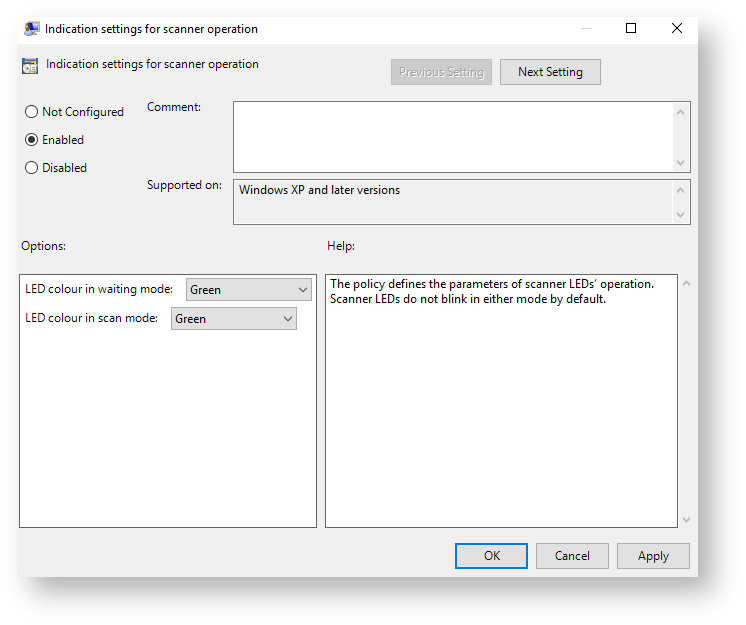Click the Help panel scroll down arrow
The image size is (746, 625).
coord(685,519)
